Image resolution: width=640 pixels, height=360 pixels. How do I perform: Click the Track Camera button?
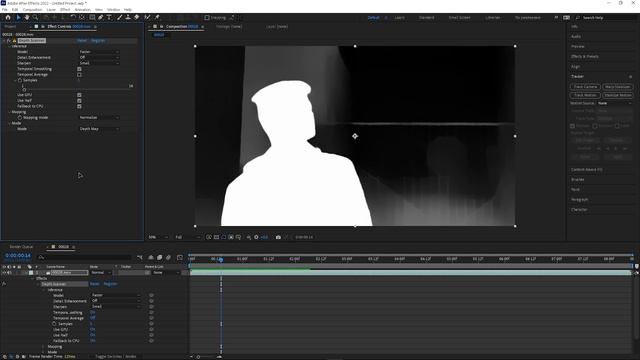pyautogui.click(x=585, y=87)
